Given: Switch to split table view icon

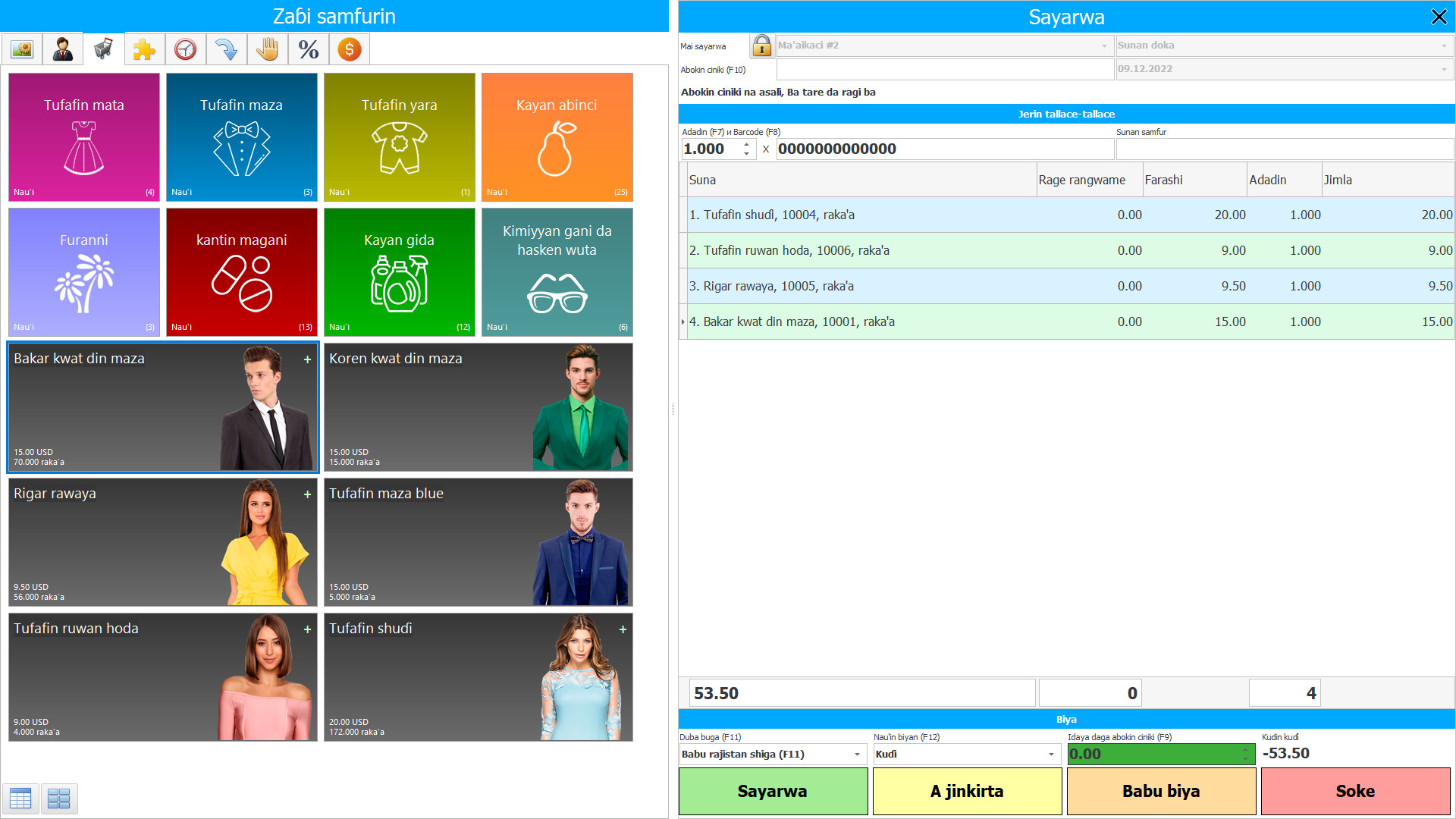Looking at the screenshot, I should pos(58,798).
